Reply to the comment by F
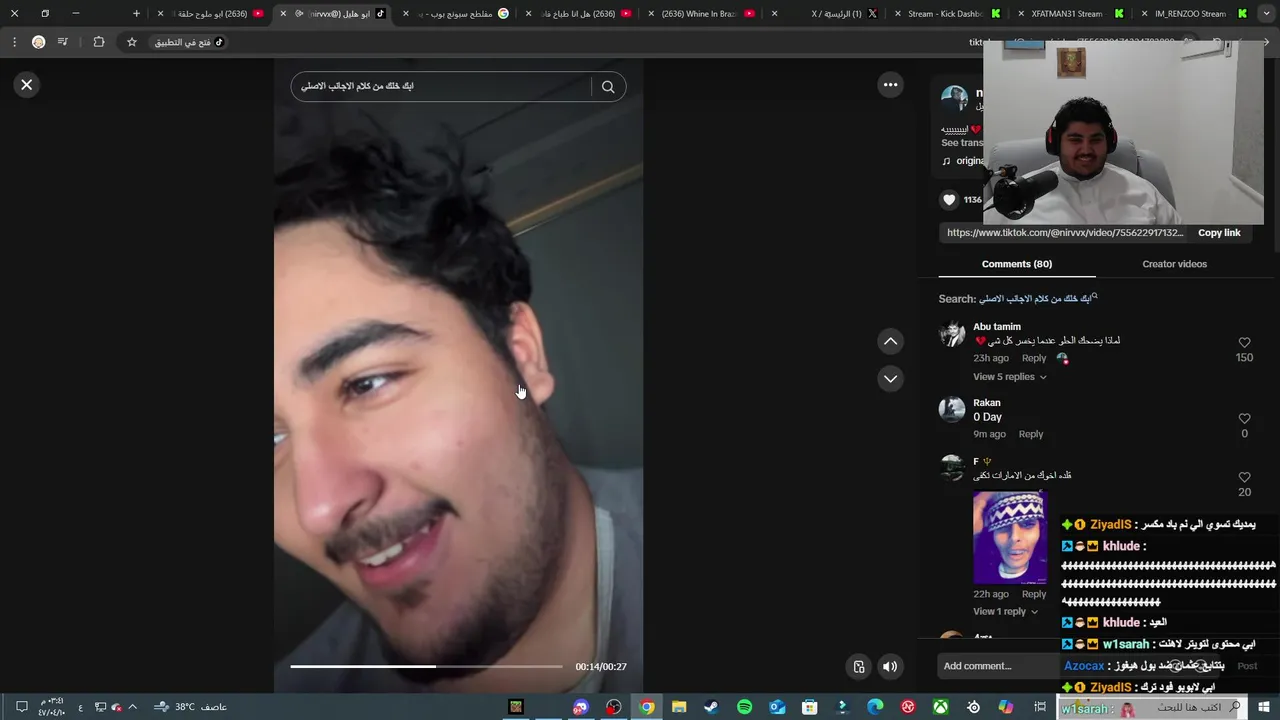The height and width of the screenshot is (720, 1280). point(1033,594)
